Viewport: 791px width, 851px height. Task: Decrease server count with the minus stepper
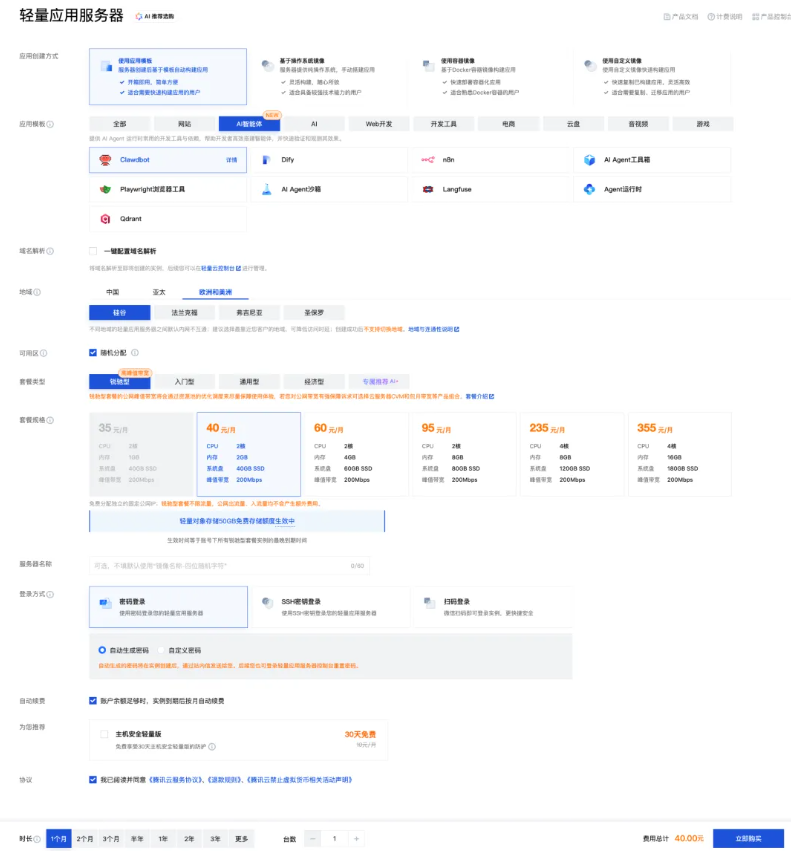tap(313, 838)
